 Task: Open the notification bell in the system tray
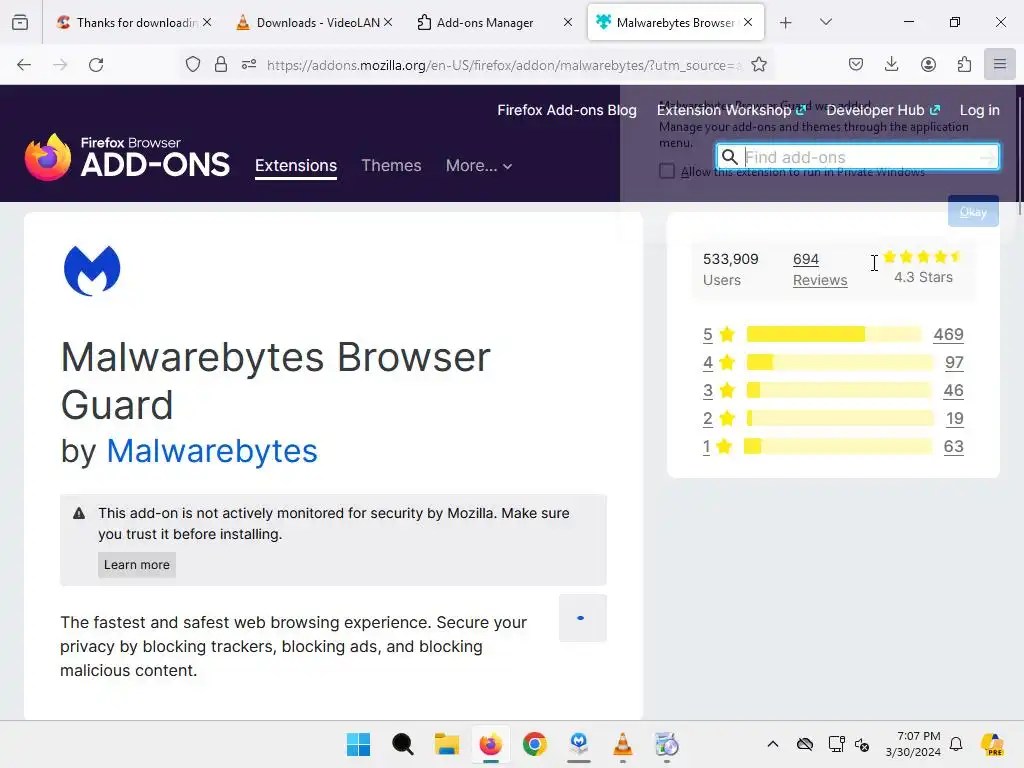(x=956, y=744)
